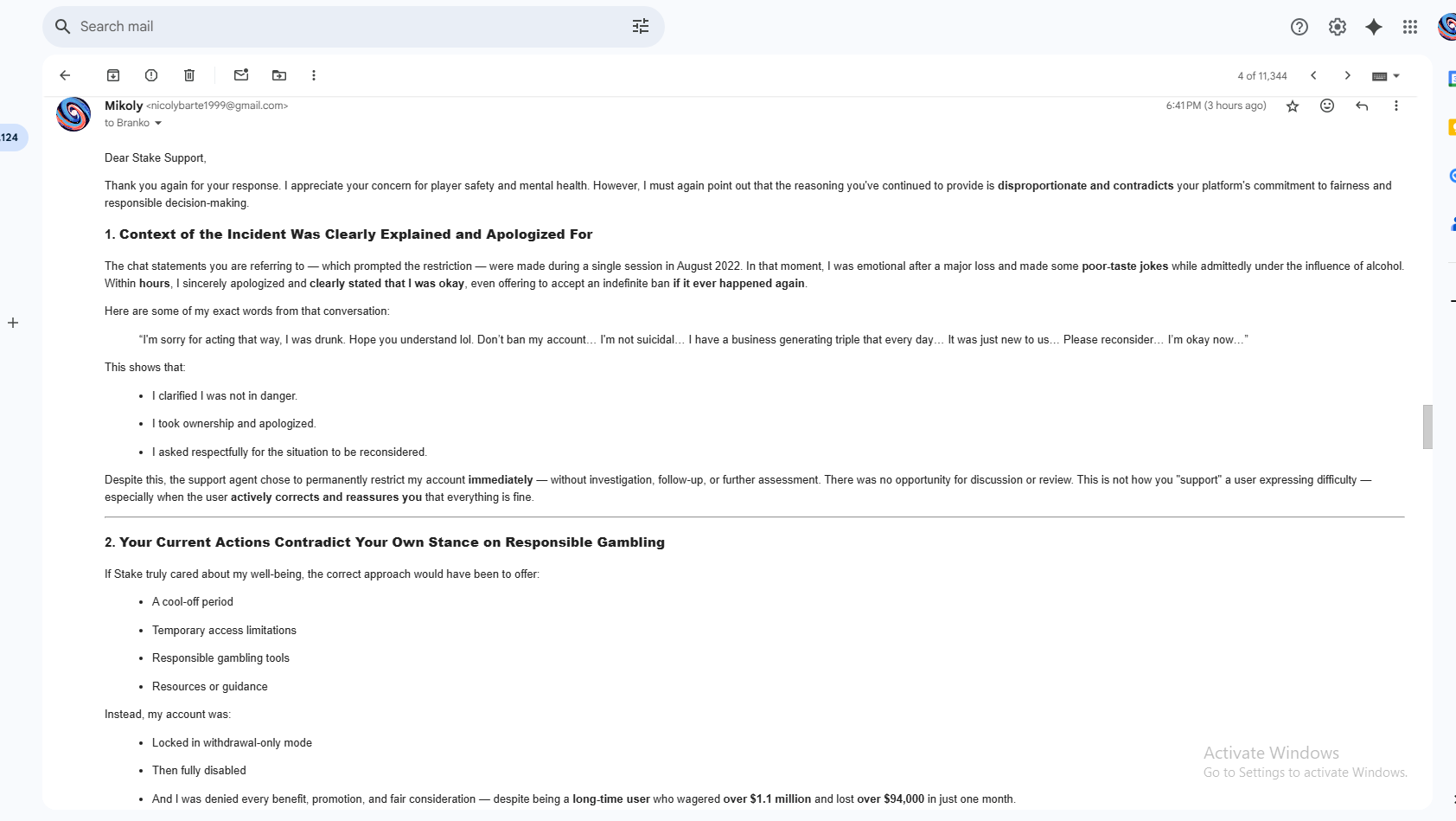Go back to the inbox list

pyautogui.click(x=65, y=75)
